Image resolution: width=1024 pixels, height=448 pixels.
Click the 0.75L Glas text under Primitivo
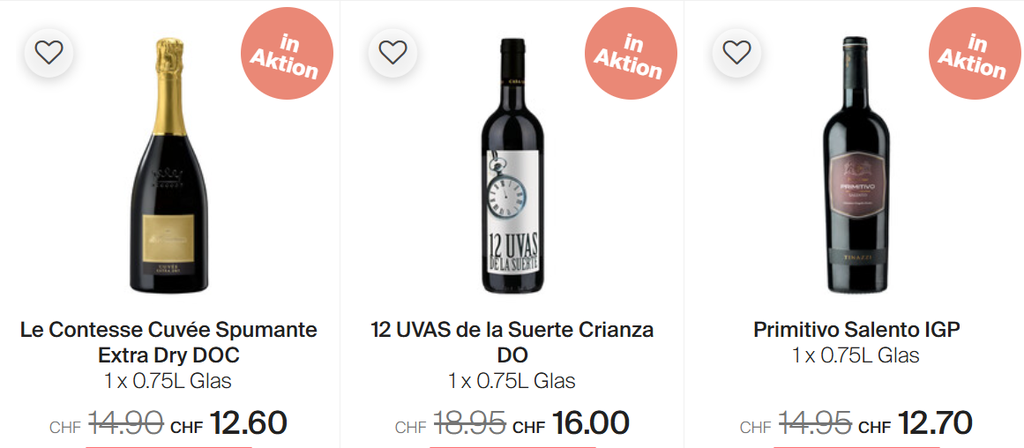point(854,355)
